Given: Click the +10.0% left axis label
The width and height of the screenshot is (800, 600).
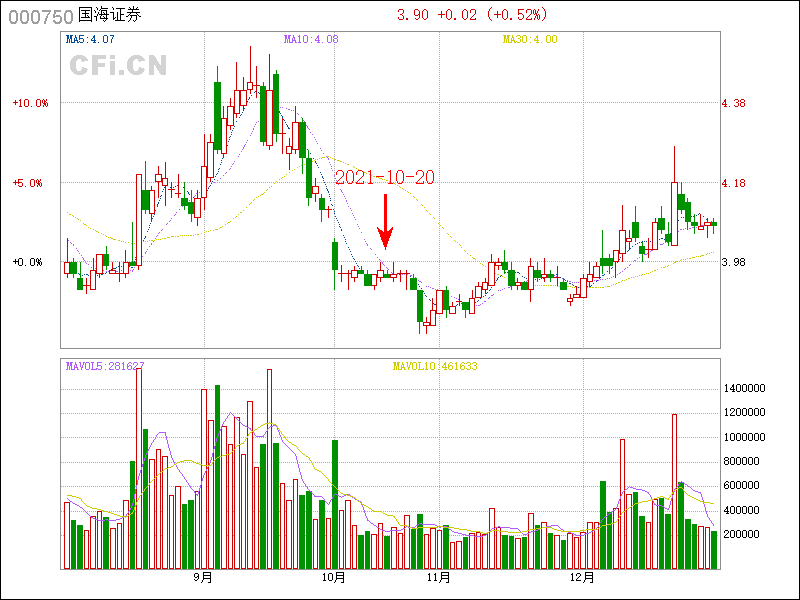Looking at the screenshot, I should coord(30,103).
